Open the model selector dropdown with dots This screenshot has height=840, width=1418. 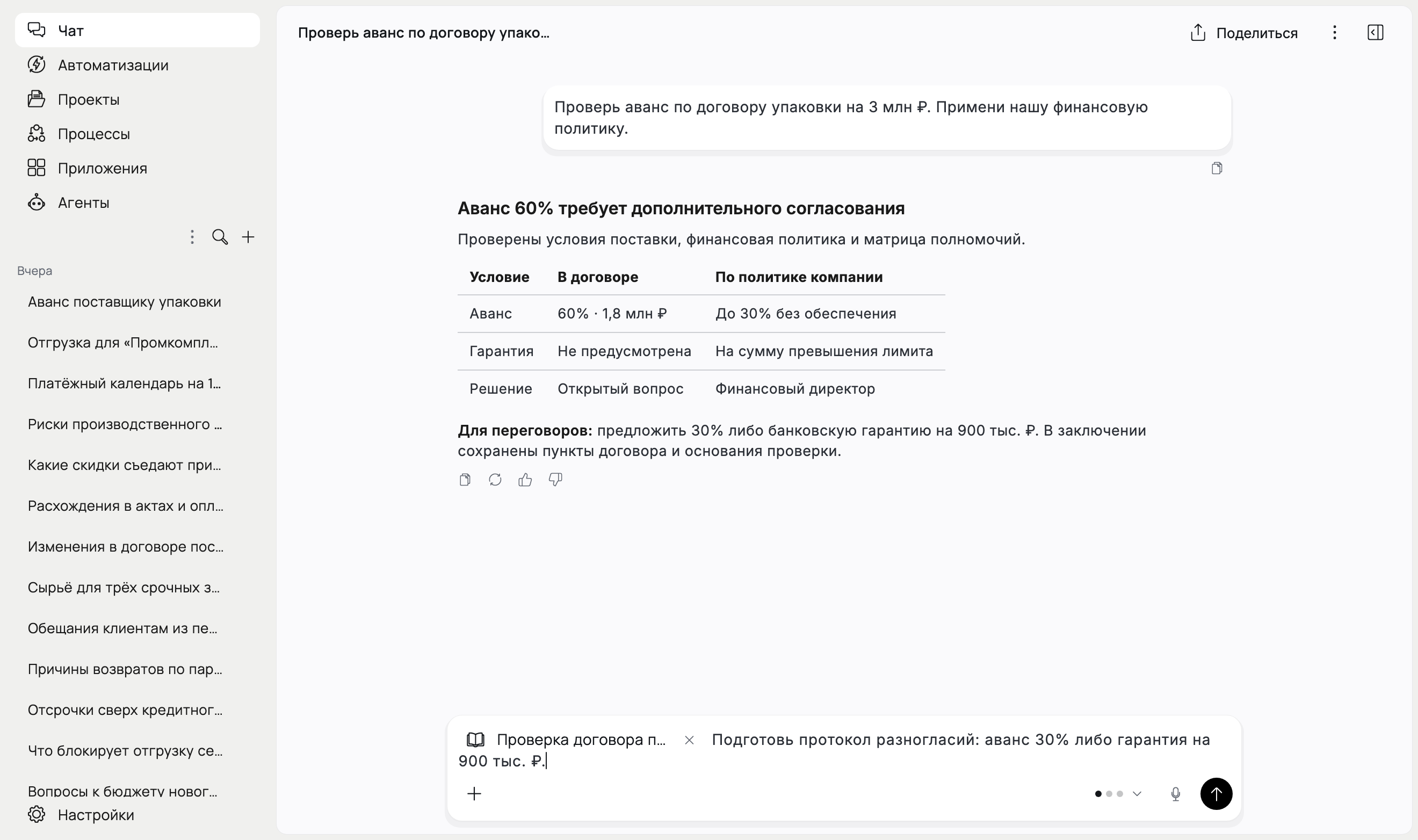tap(1118, 794)
